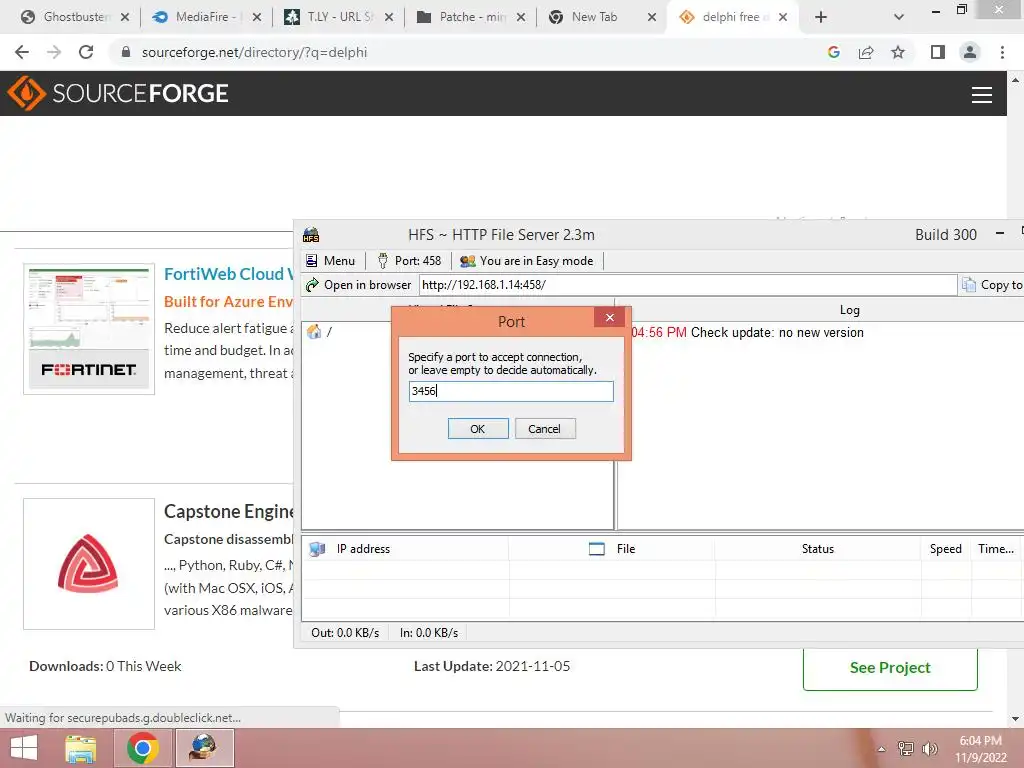Click Open in browser in HFS
Image resolution: width=1024 pixels, height=768 pixels.
pos(358,285)
